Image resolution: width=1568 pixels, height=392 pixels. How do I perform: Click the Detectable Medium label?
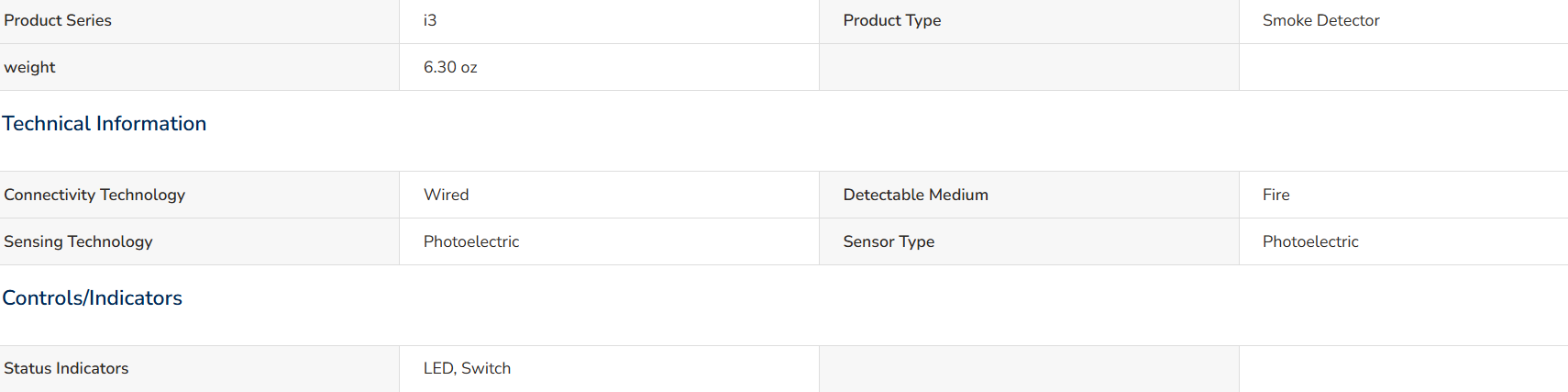point(915,195)
